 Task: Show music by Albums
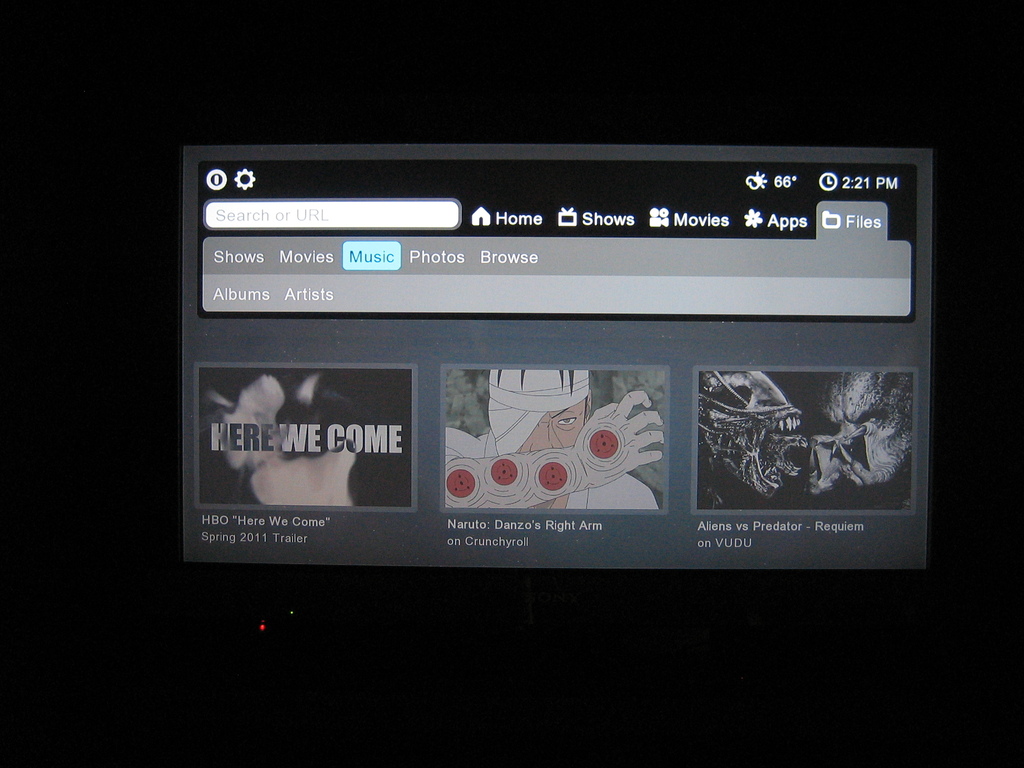click(241, 295)
